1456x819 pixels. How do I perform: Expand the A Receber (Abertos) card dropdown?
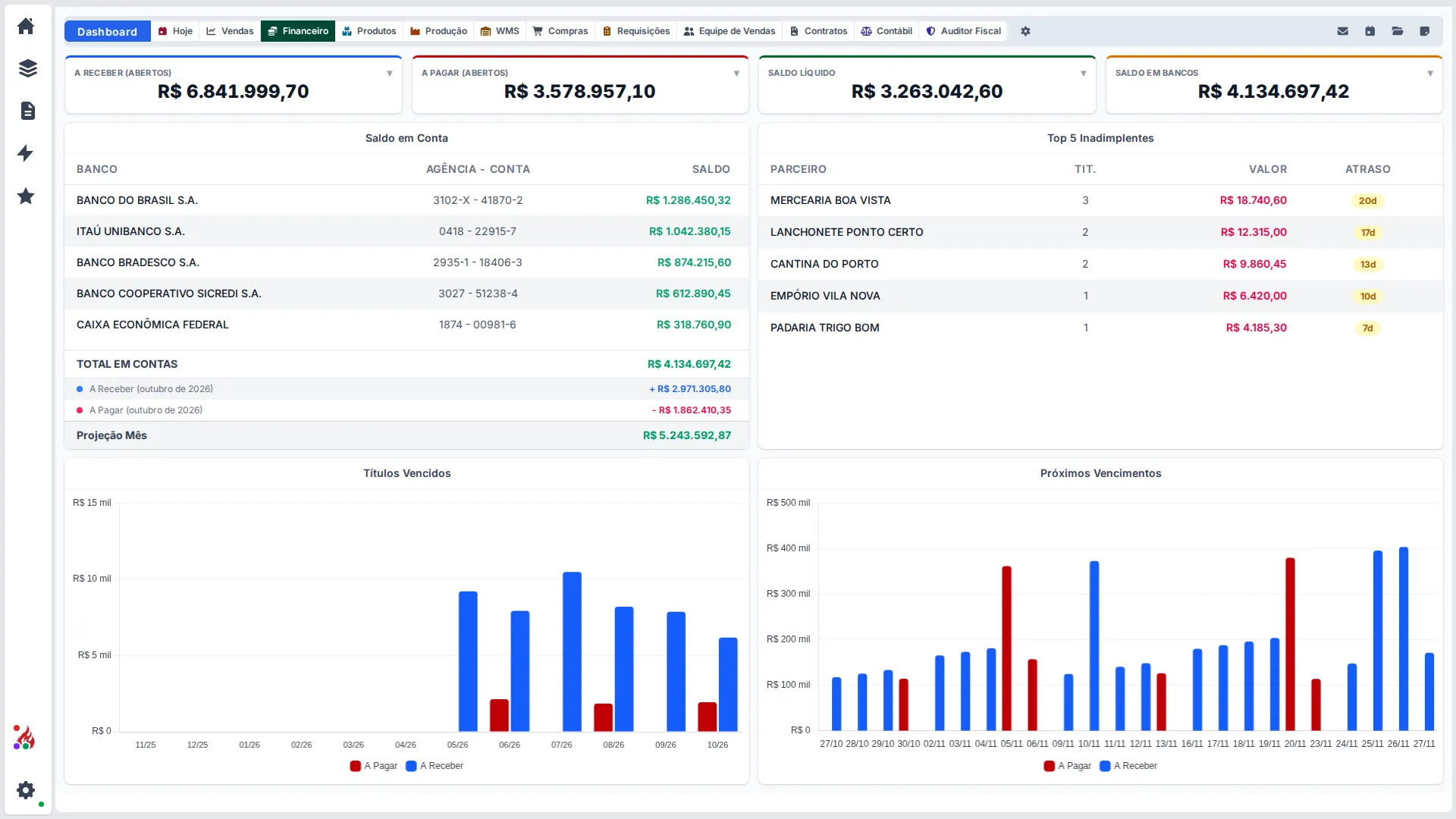390,74
